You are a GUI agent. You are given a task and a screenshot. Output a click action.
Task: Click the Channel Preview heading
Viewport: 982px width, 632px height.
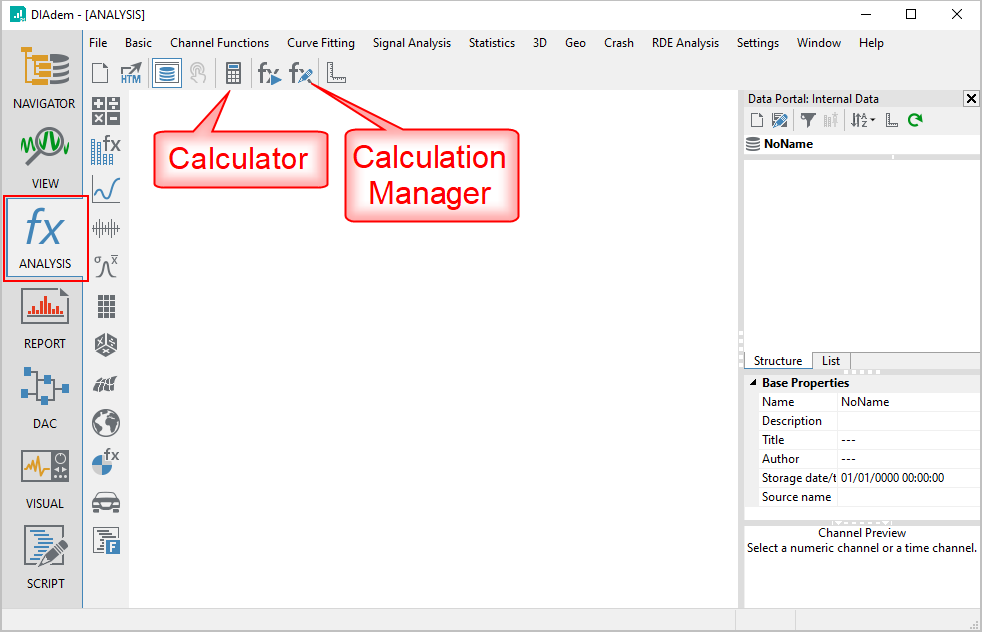pyautogui.click(x=862, y=533)
